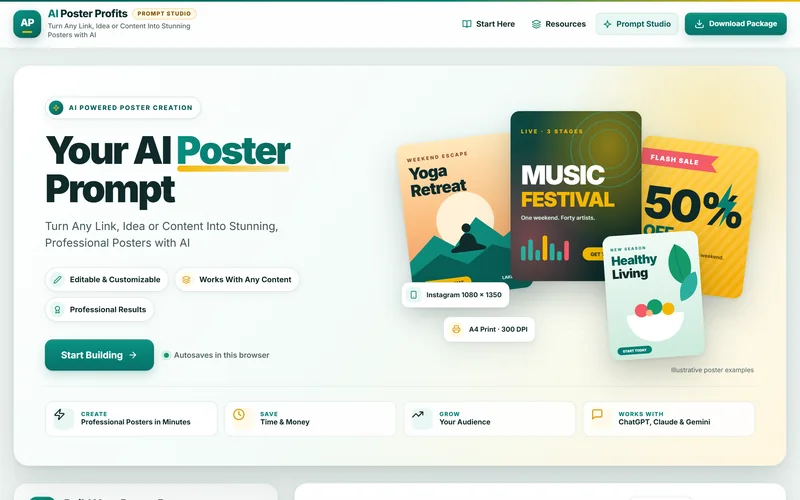
Task: Click the Start Building button
Action: click(x=99, y=355)
